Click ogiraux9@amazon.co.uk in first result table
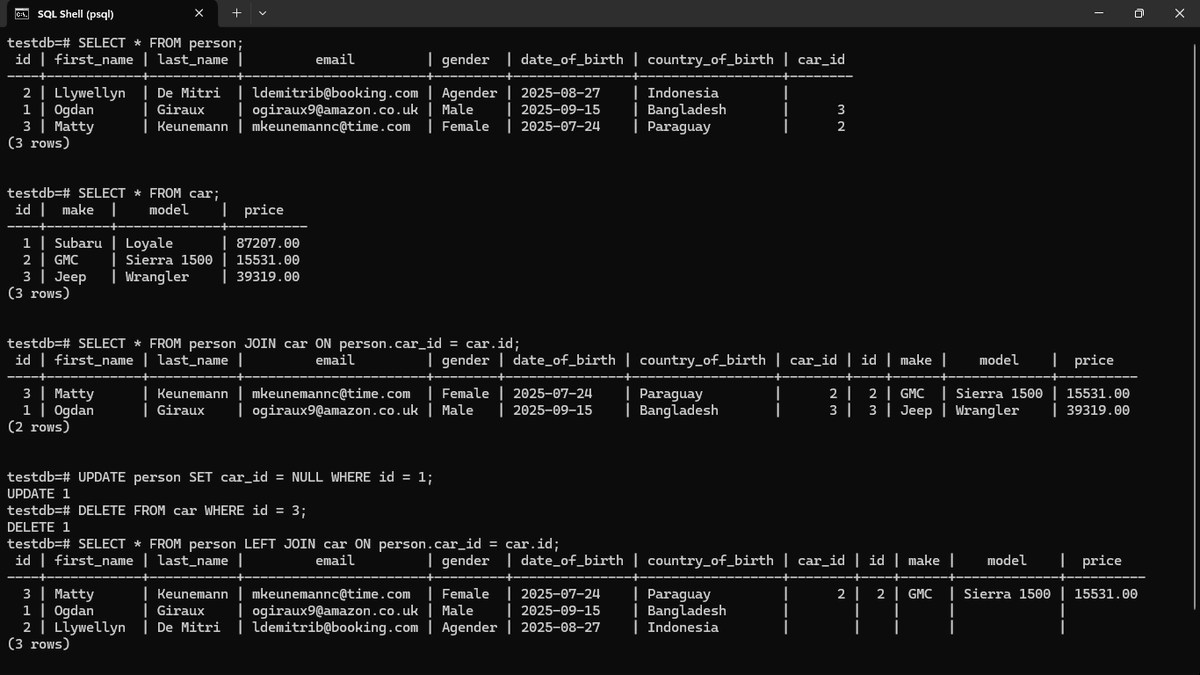The width and height of the screenshot is (1200, 675). pyautogui.click(x=335, y=110)
